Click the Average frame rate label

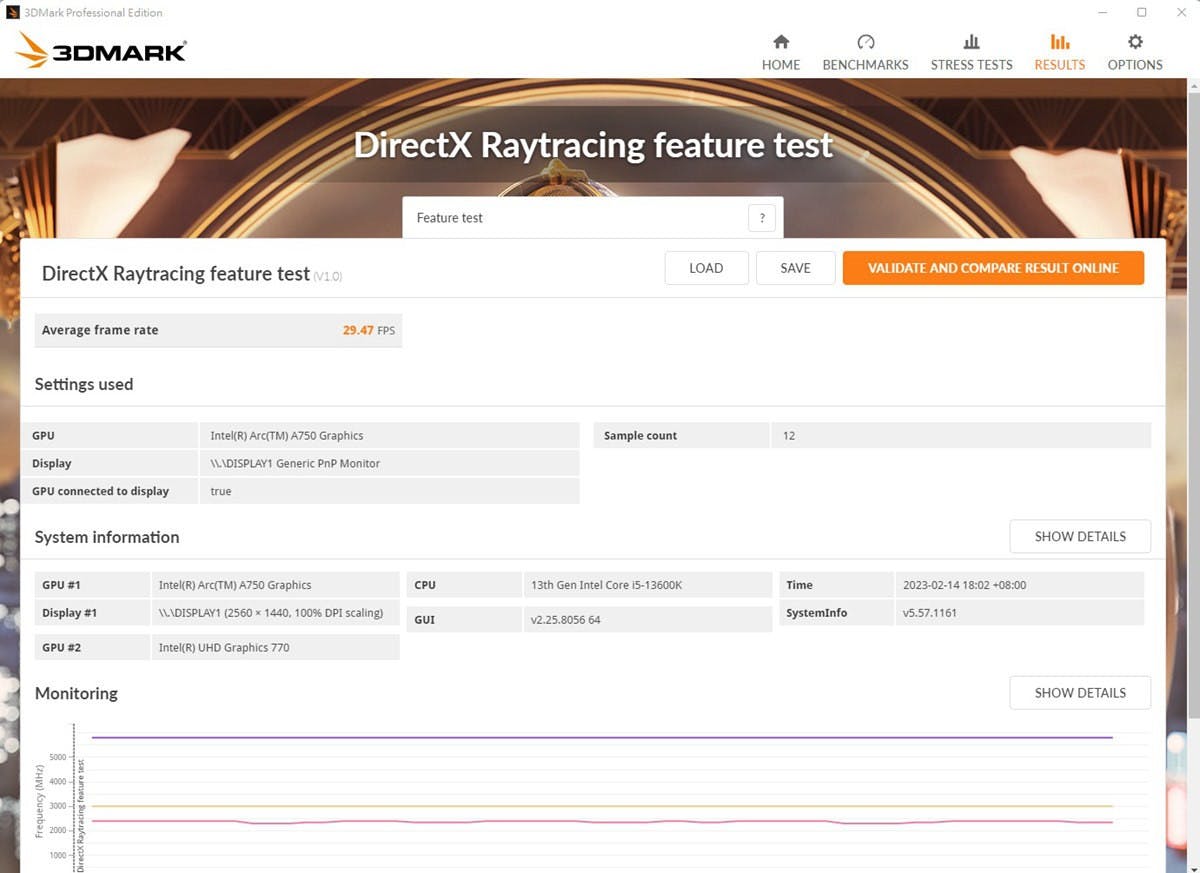point(100,330)
